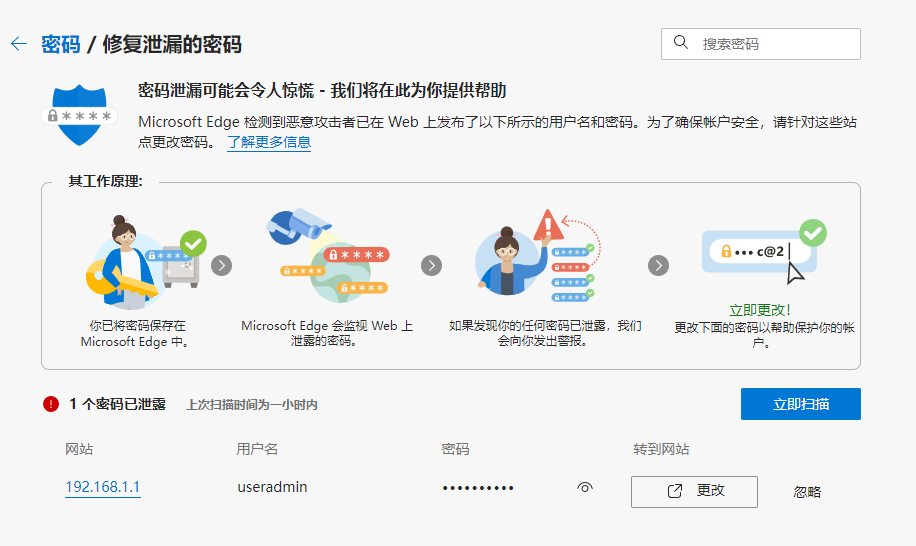The width and height of the screenshot is (916, 546).
Task: Reveal the password with the eye icon
Action: [585, 487]
